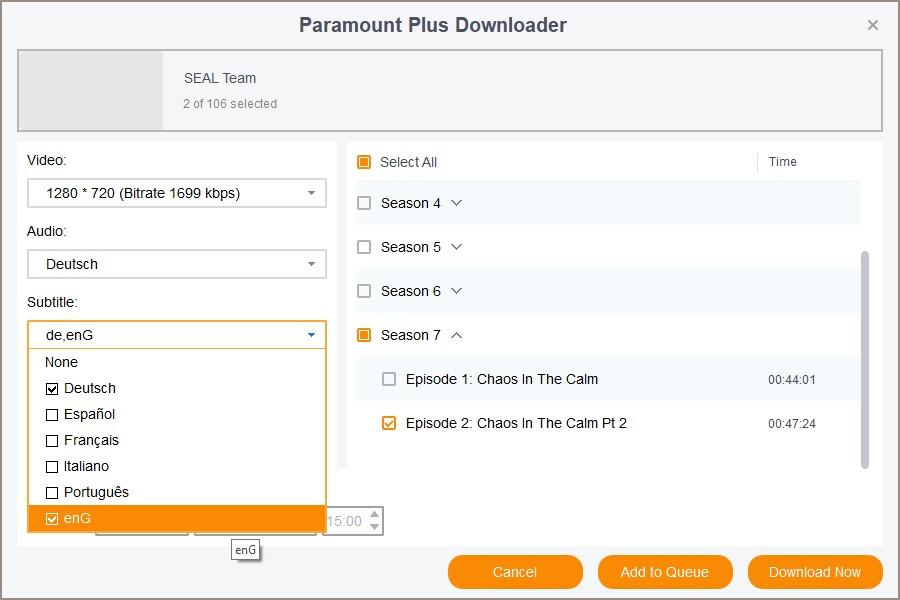This screenshot has width=900, height=600.
Task: Tick the Italiano subtitle option
Action: (x=53, y=466)
